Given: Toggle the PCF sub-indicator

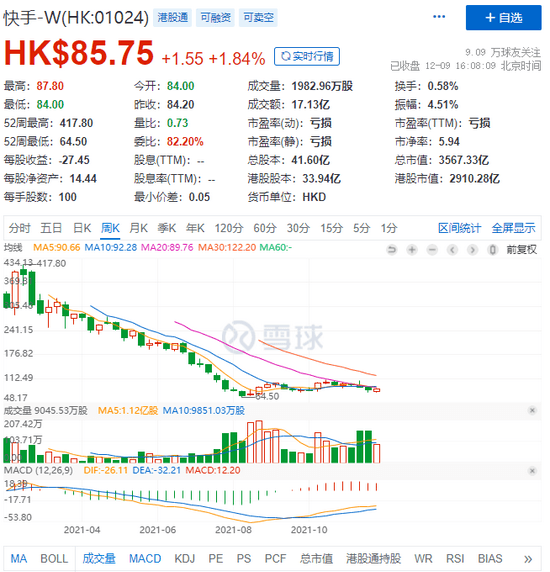Looking at the screenshot, I should pyautogui.click(x=275, y=559).
